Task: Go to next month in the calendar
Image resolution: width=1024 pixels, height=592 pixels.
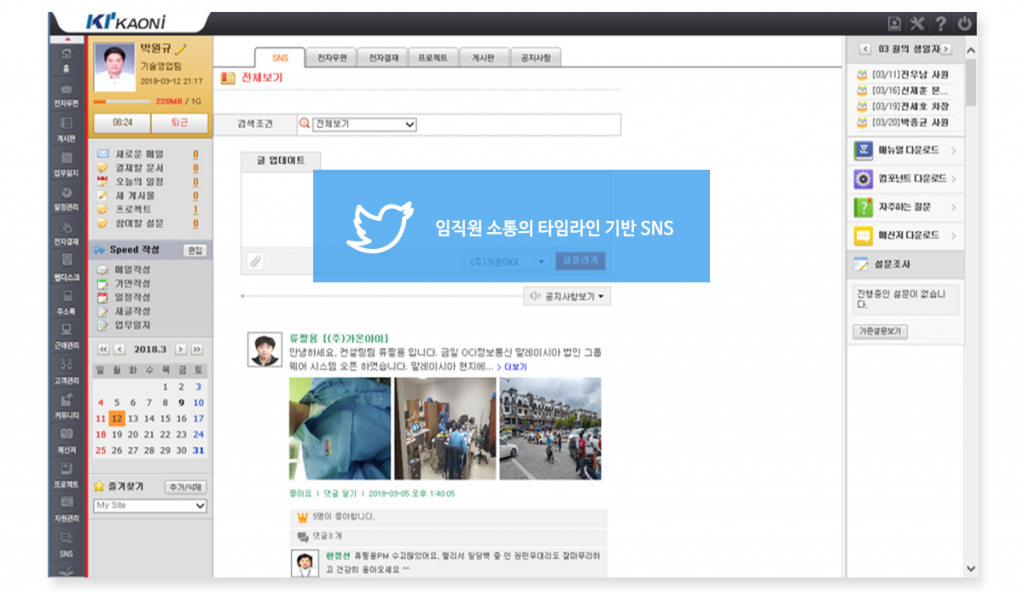Action: point(181,349)
